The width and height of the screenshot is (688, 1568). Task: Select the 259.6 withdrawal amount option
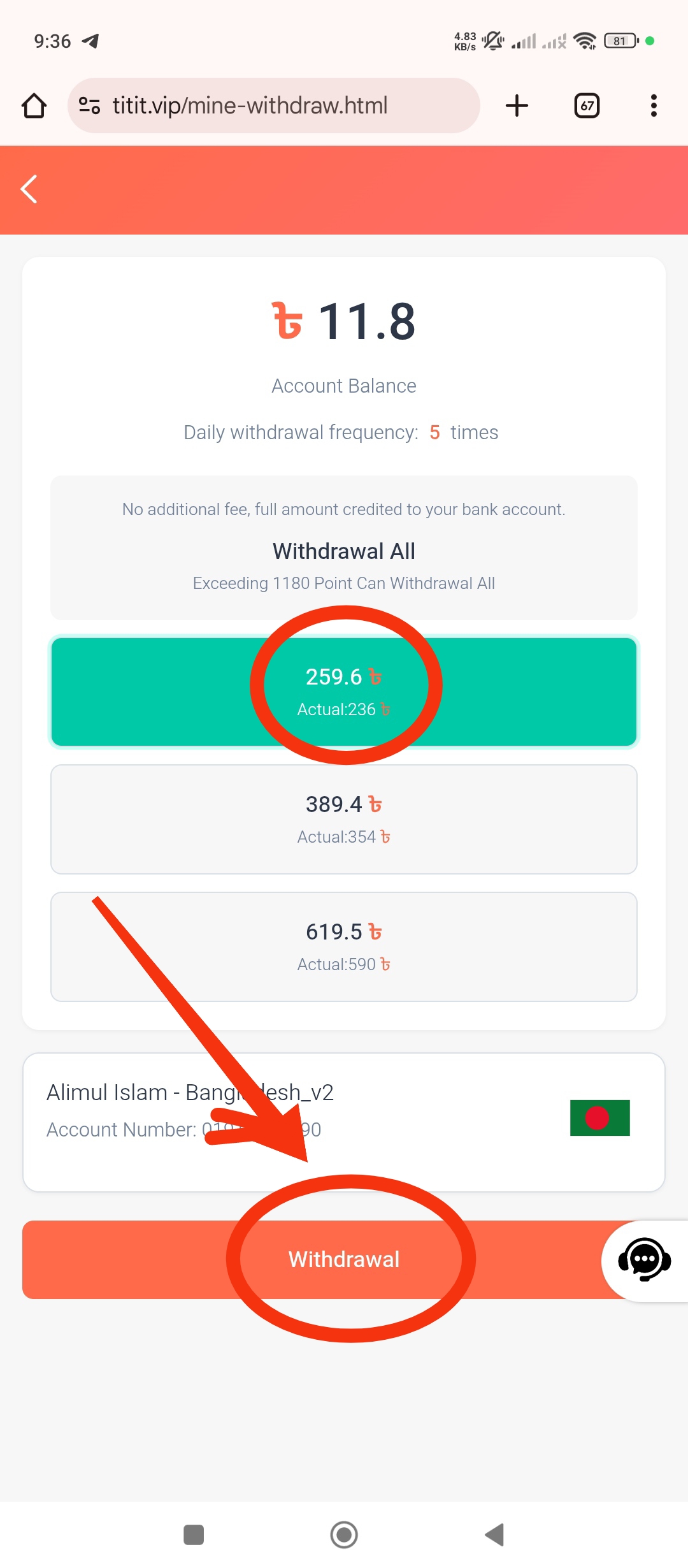pos(344,691)
